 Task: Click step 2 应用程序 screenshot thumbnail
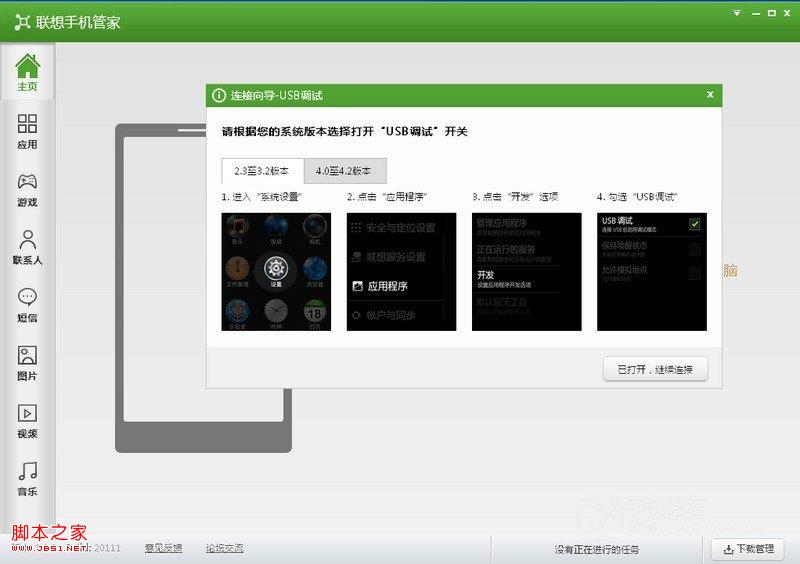tap(402, 272)
